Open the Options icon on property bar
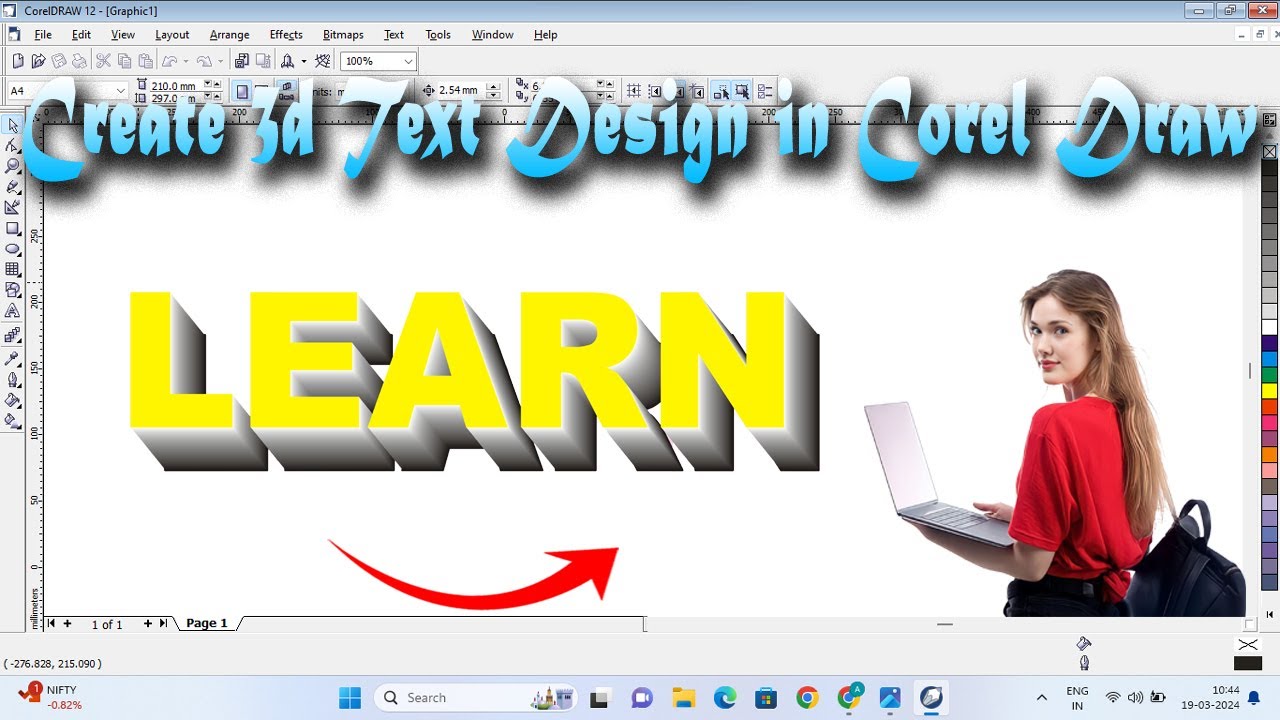This screenshot has height=720, width=1280. coord(765,91)
